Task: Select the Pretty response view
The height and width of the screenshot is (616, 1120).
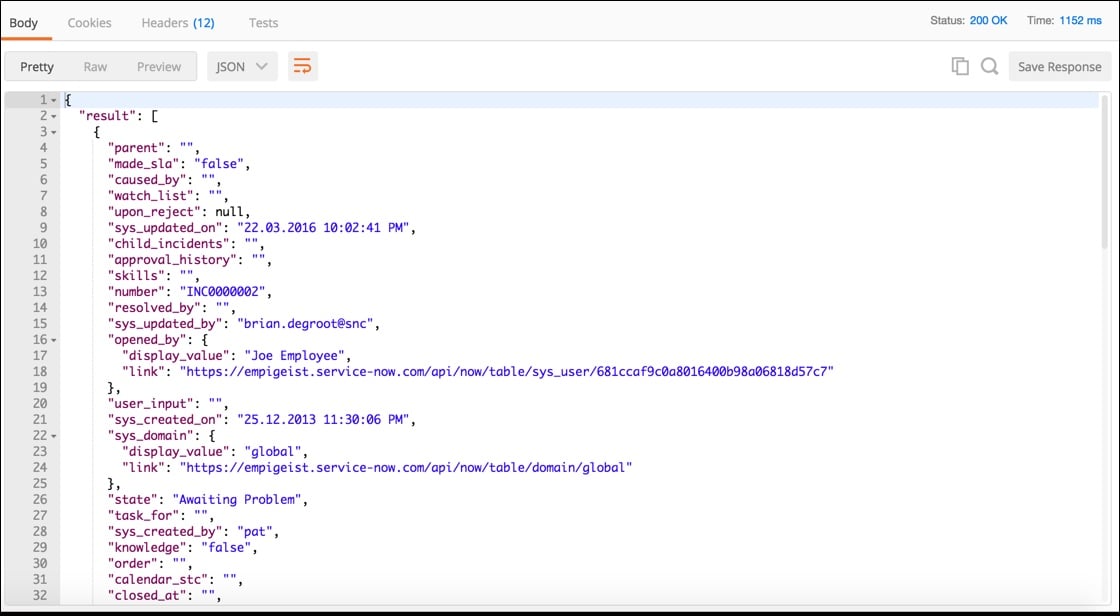Action: pos(36,66)
